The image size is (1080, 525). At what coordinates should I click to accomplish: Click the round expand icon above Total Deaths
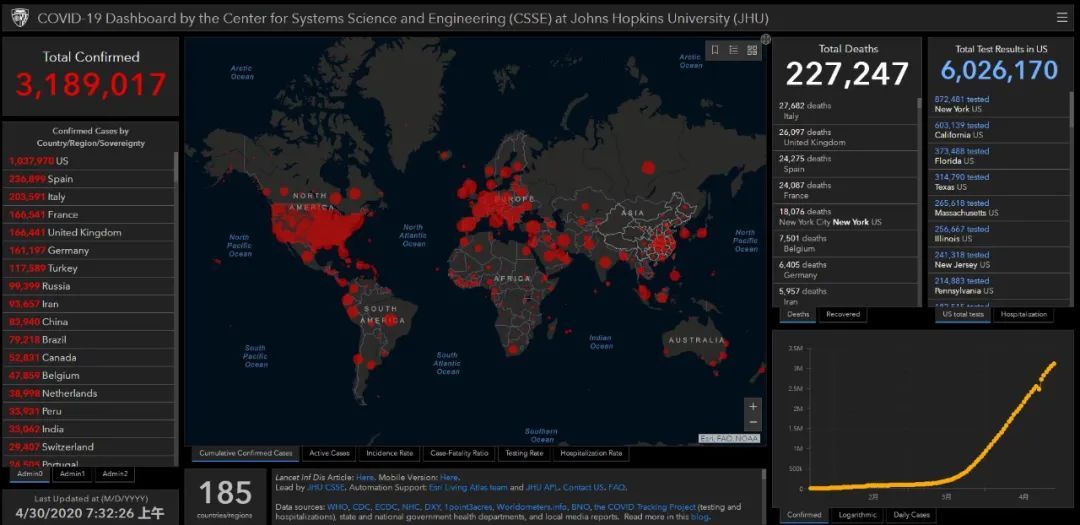(765, 40)
